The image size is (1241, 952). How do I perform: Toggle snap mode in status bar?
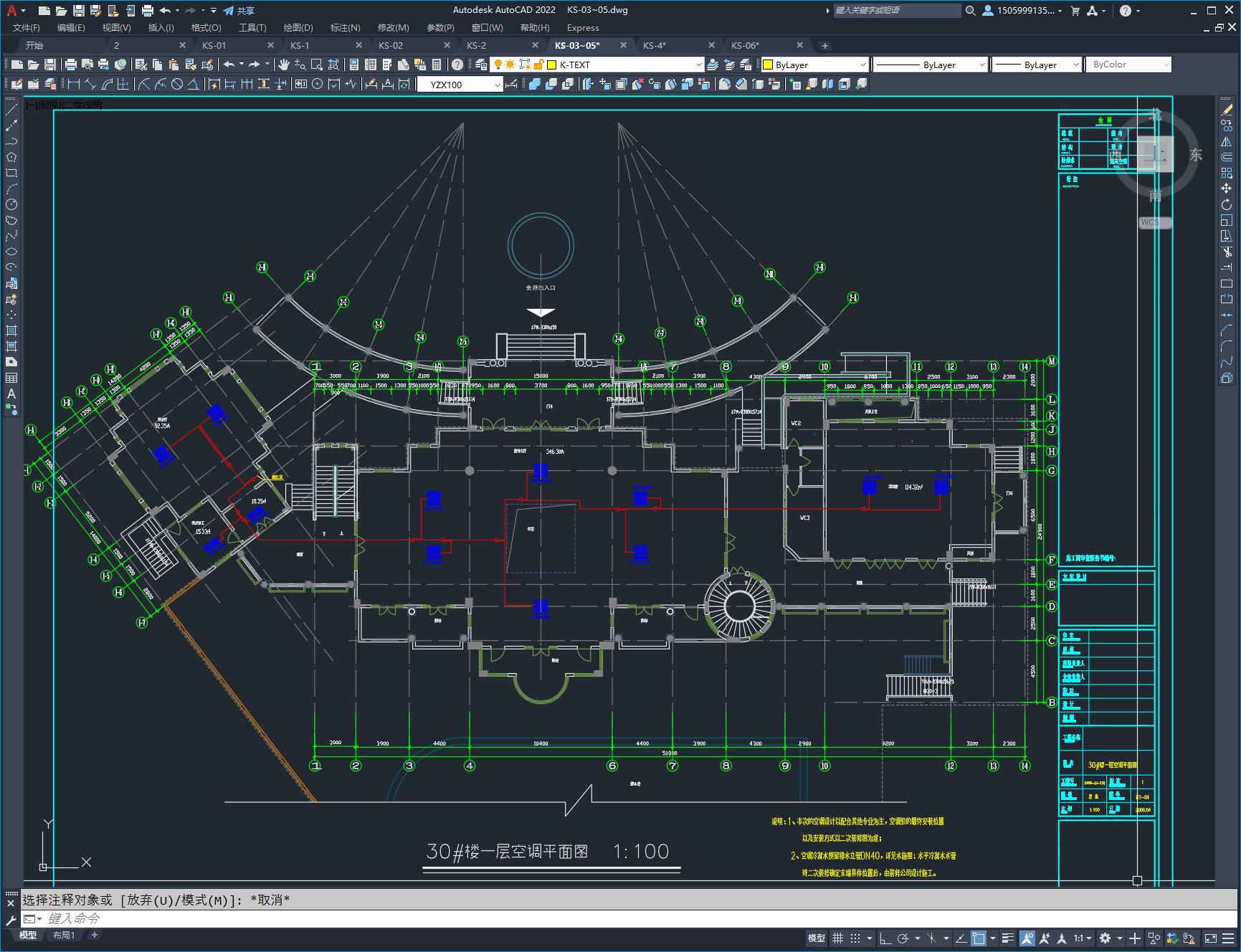(x=855, y=938)
